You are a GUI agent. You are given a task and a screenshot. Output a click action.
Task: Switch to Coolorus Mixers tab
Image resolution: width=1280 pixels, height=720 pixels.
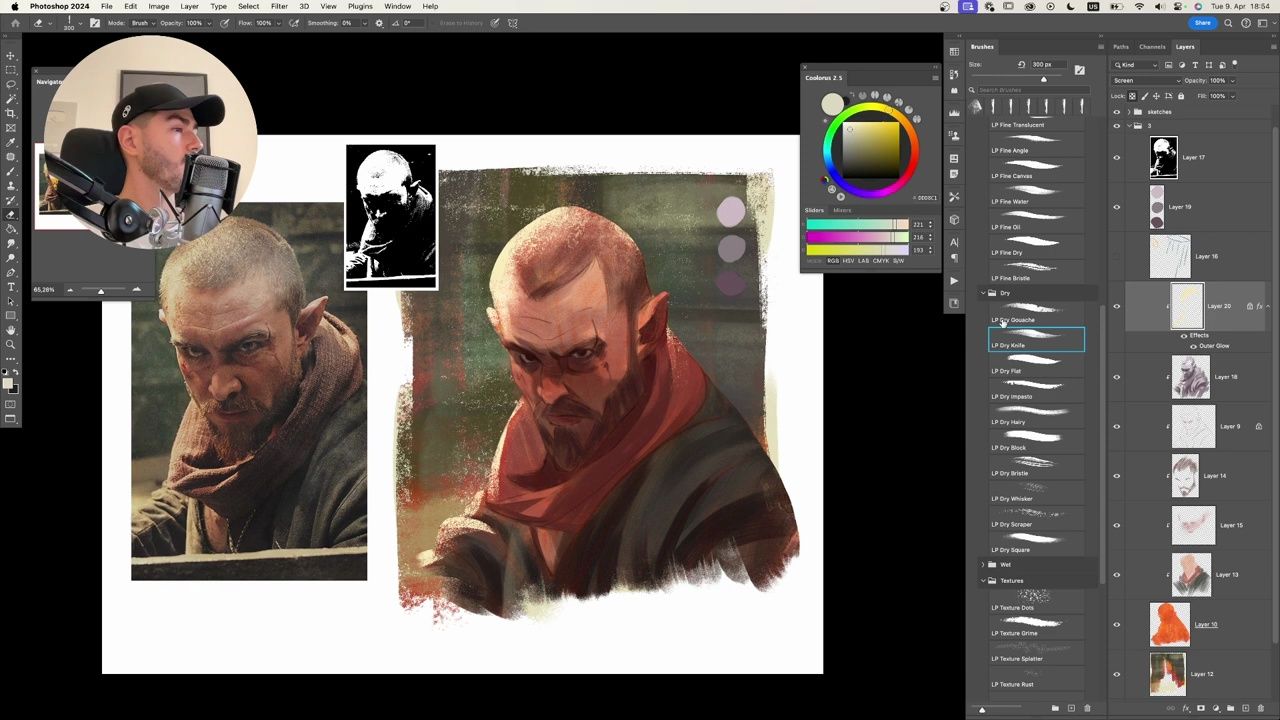pos(842,210)
